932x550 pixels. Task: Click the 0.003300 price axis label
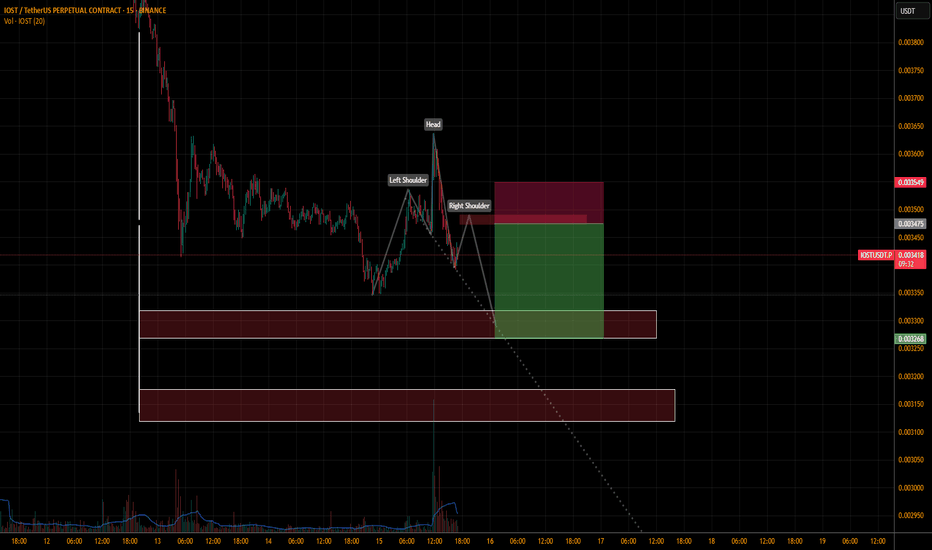[911, 320]
